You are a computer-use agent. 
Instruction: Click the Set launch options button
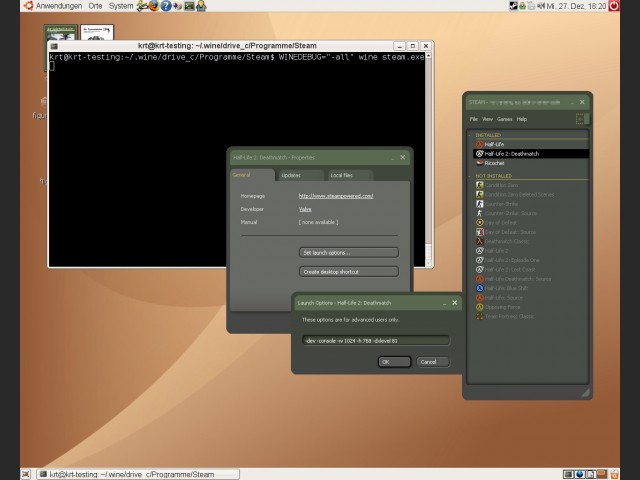349,253
